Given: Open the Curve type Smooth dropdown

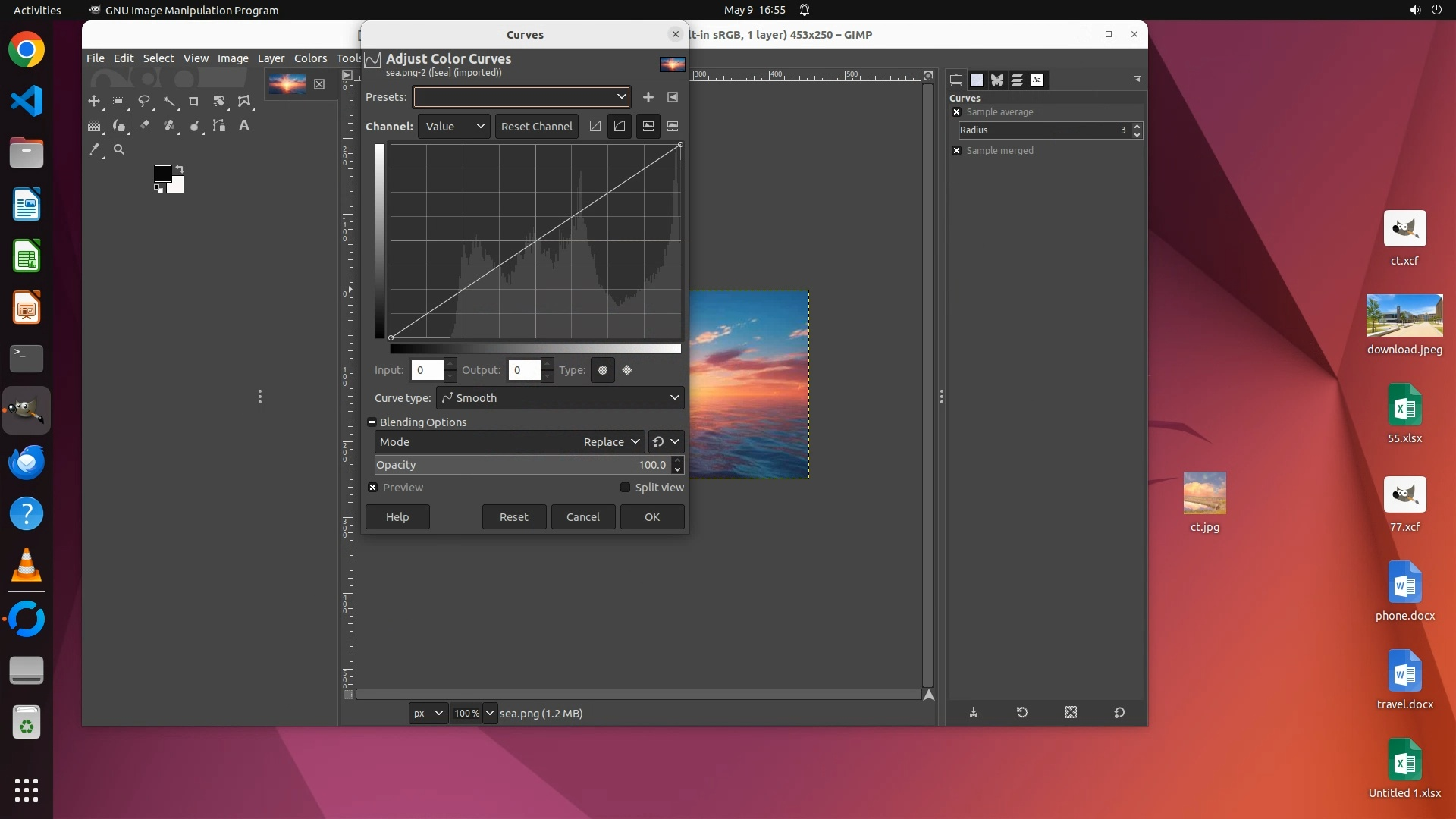Looking at the screenshot, I should coord(560,398).
